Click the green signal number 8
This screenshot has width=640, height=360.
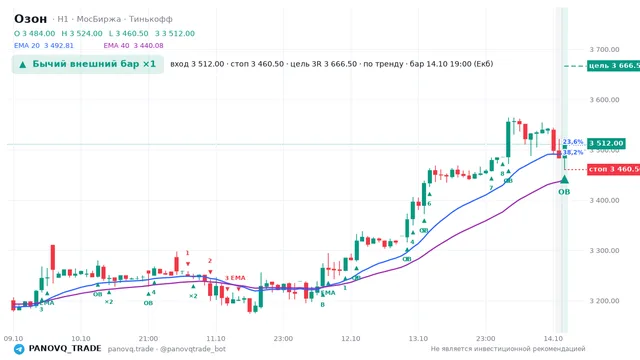(502, 174)
